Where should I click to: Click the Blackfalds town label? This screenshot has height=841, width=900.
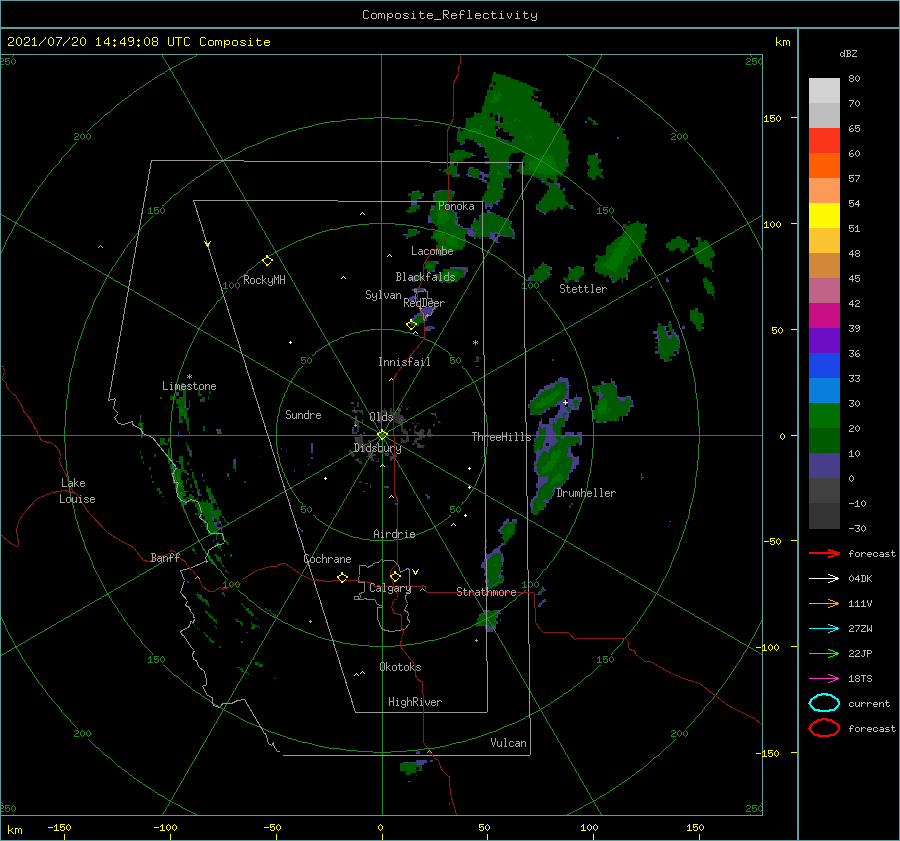425,277
